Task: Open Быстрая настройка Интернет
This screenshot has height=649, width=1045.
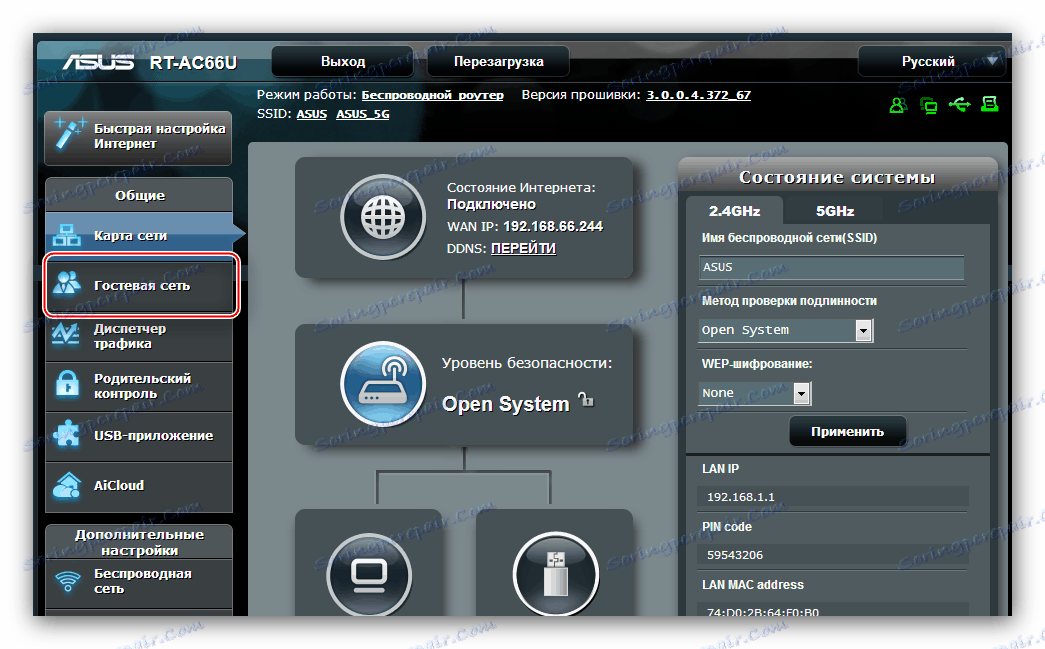Action: click(x=138, y=137)
